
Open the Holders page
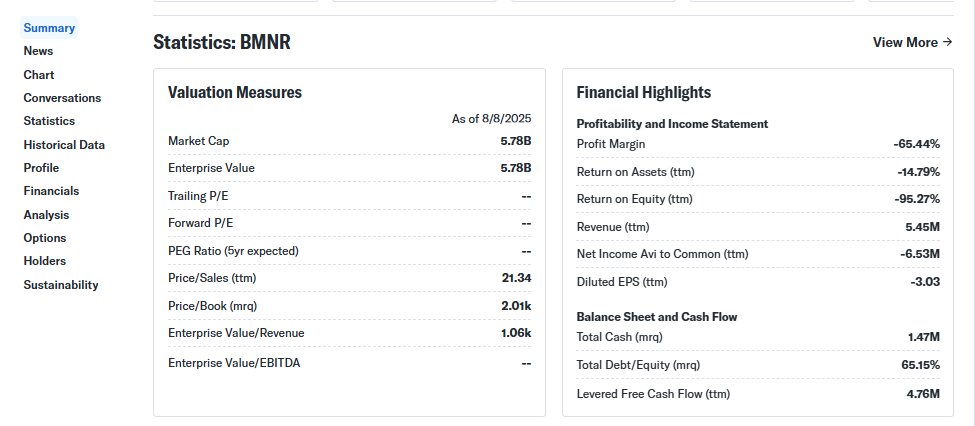coord(45,261)
